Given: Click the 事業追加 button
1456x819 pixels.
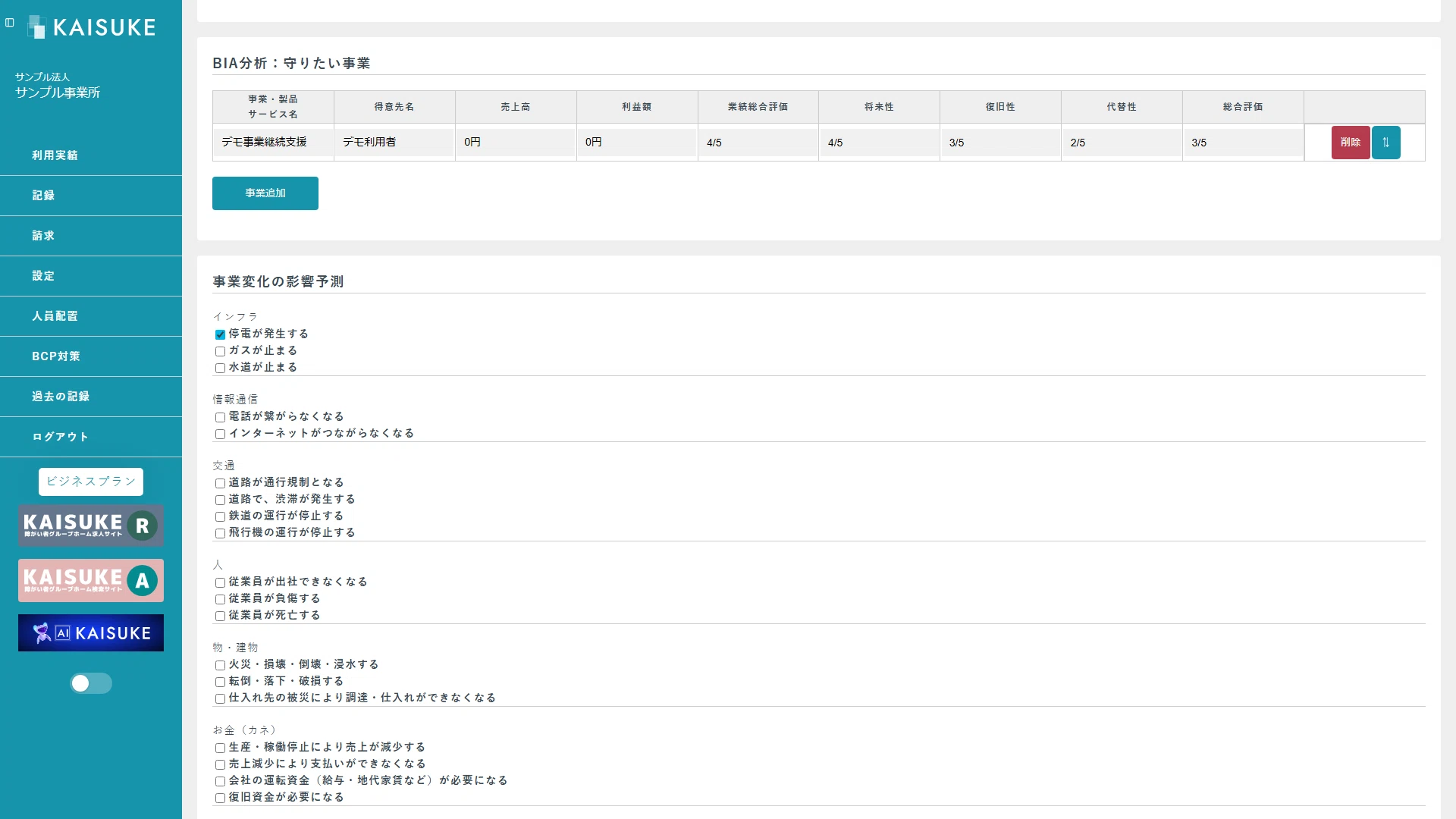Looking at the screenshot, I should coord(265,193).
